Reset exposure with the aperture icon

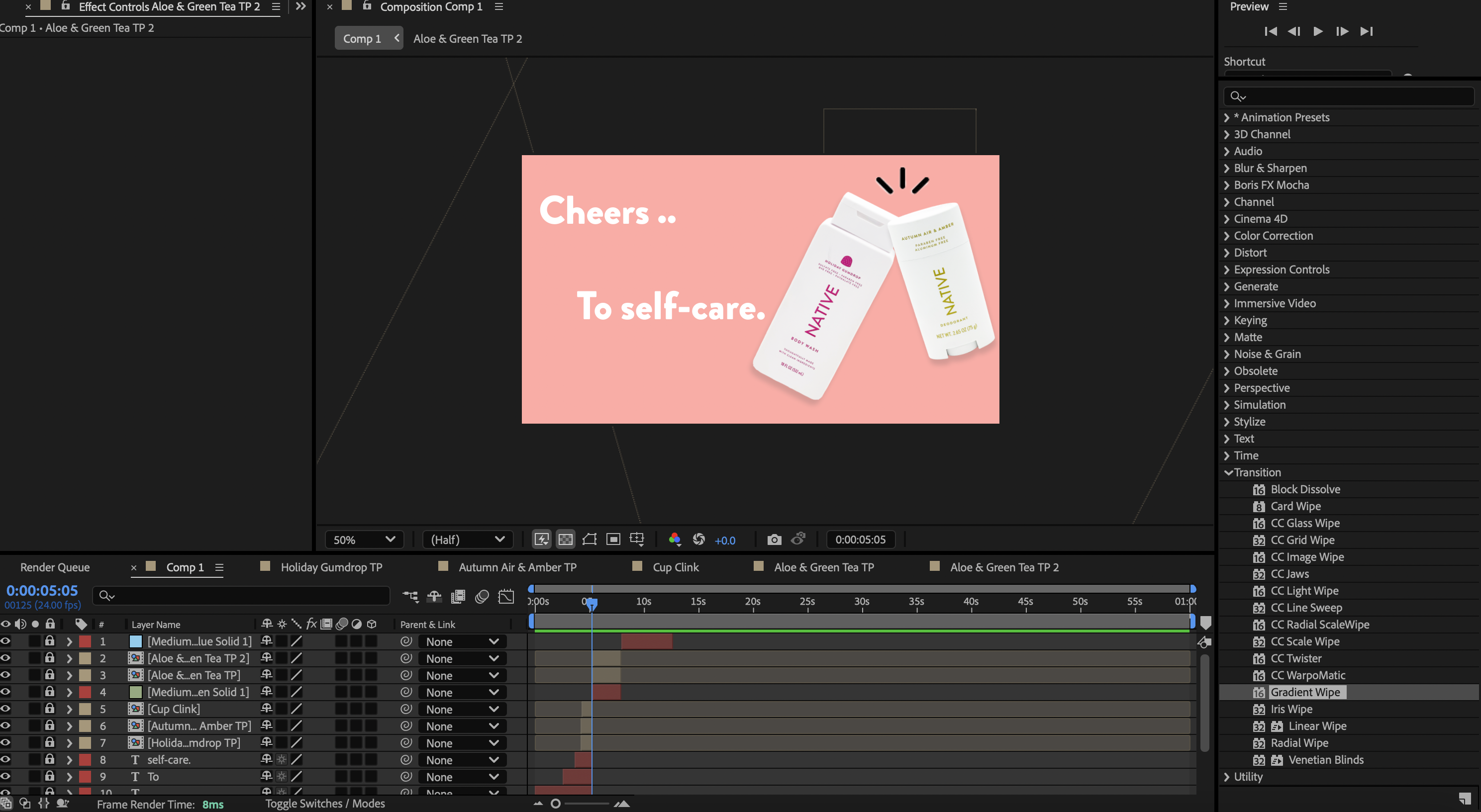pos(699,539)
